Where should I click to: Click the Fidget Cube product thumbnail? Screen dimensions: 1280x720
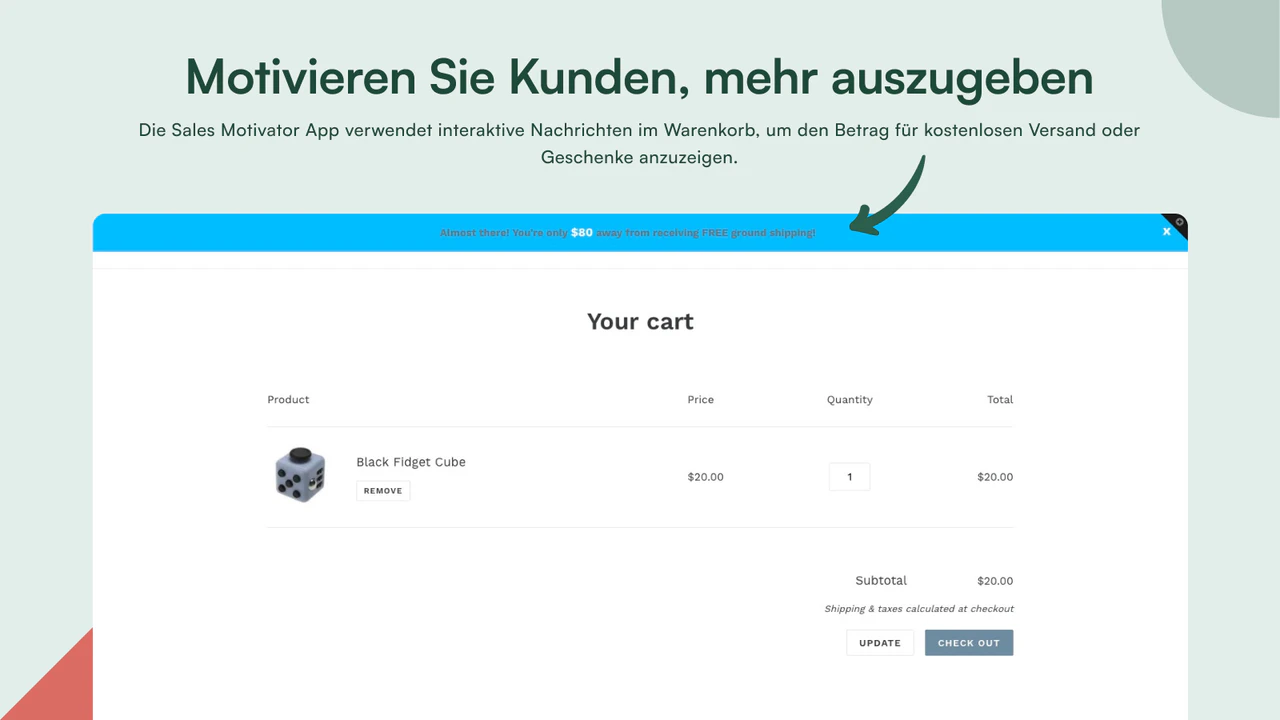pyautogui.click(x=300, y=475)
